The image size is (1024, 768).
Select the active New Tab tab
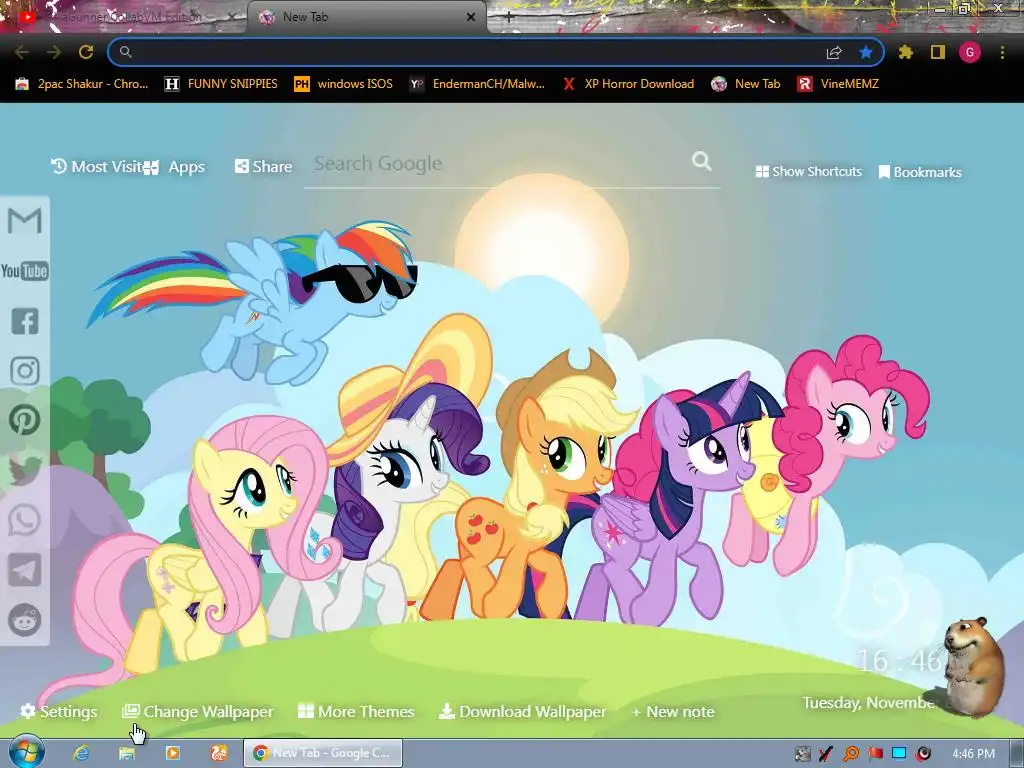coord(366,17)
